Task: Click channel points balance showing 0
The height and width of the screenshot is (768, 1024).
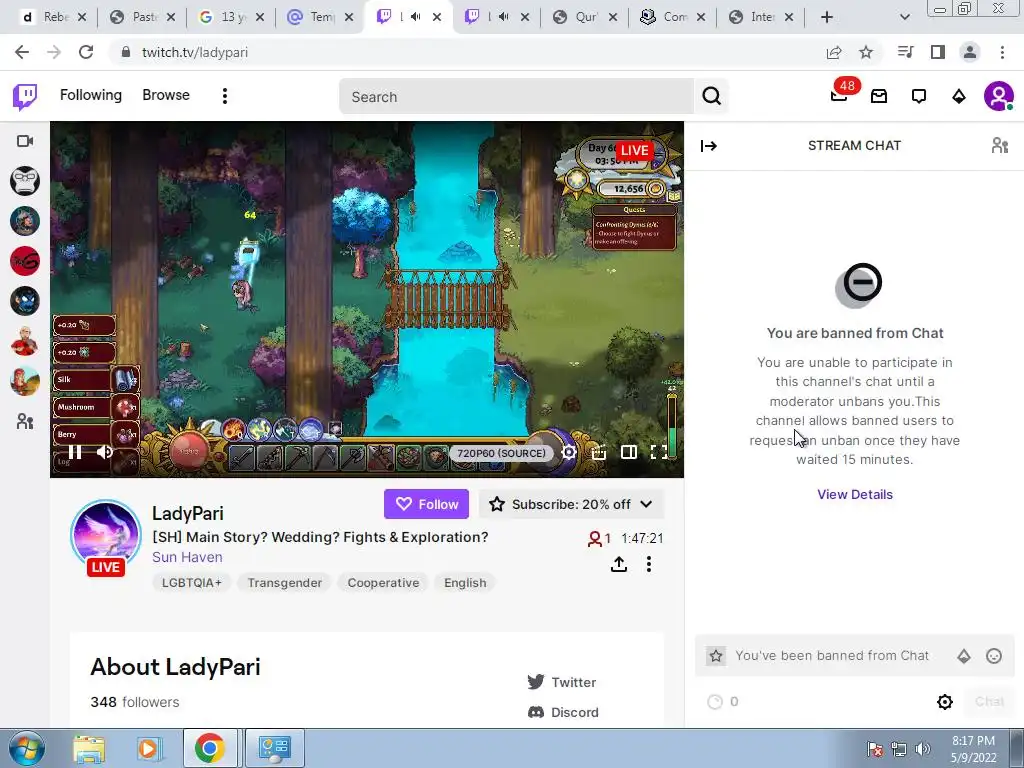Action: coord(724,701)
